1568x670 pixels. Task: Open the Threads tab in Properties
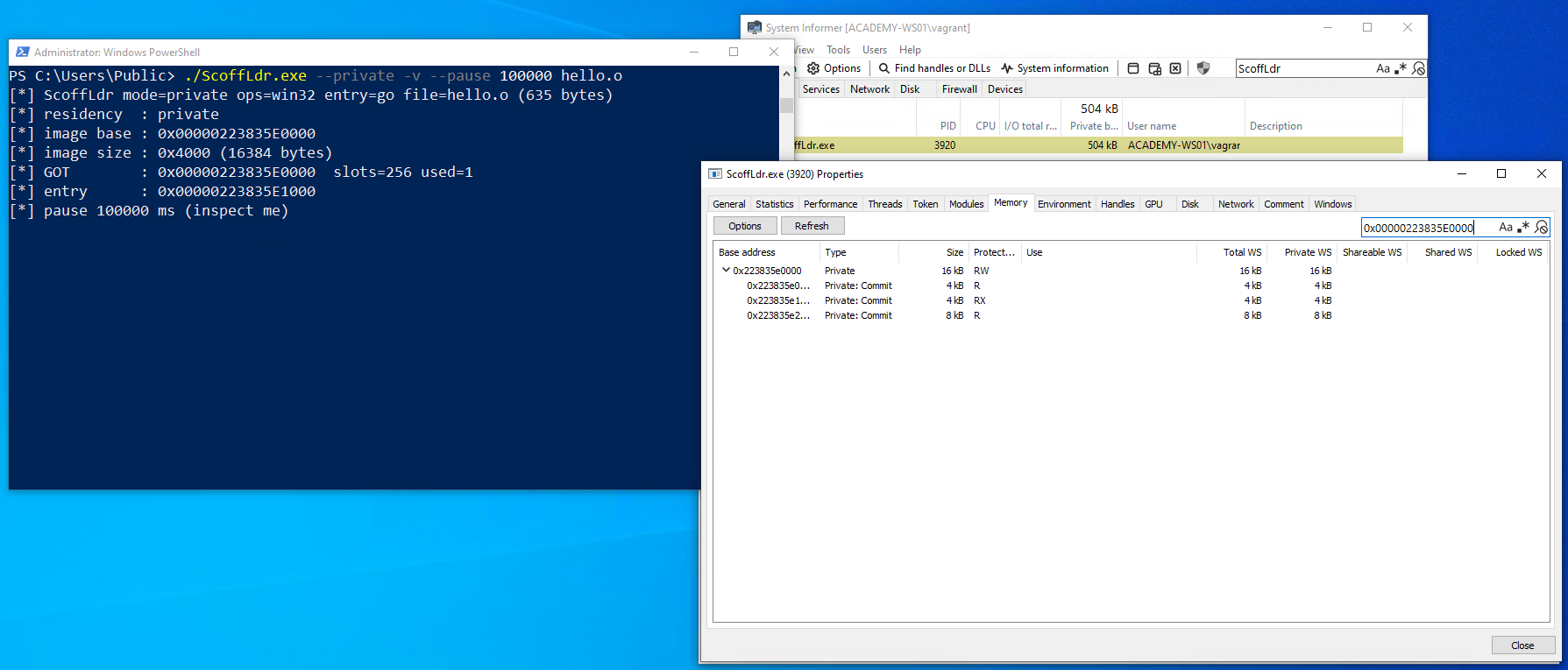[x=885, y=204]
